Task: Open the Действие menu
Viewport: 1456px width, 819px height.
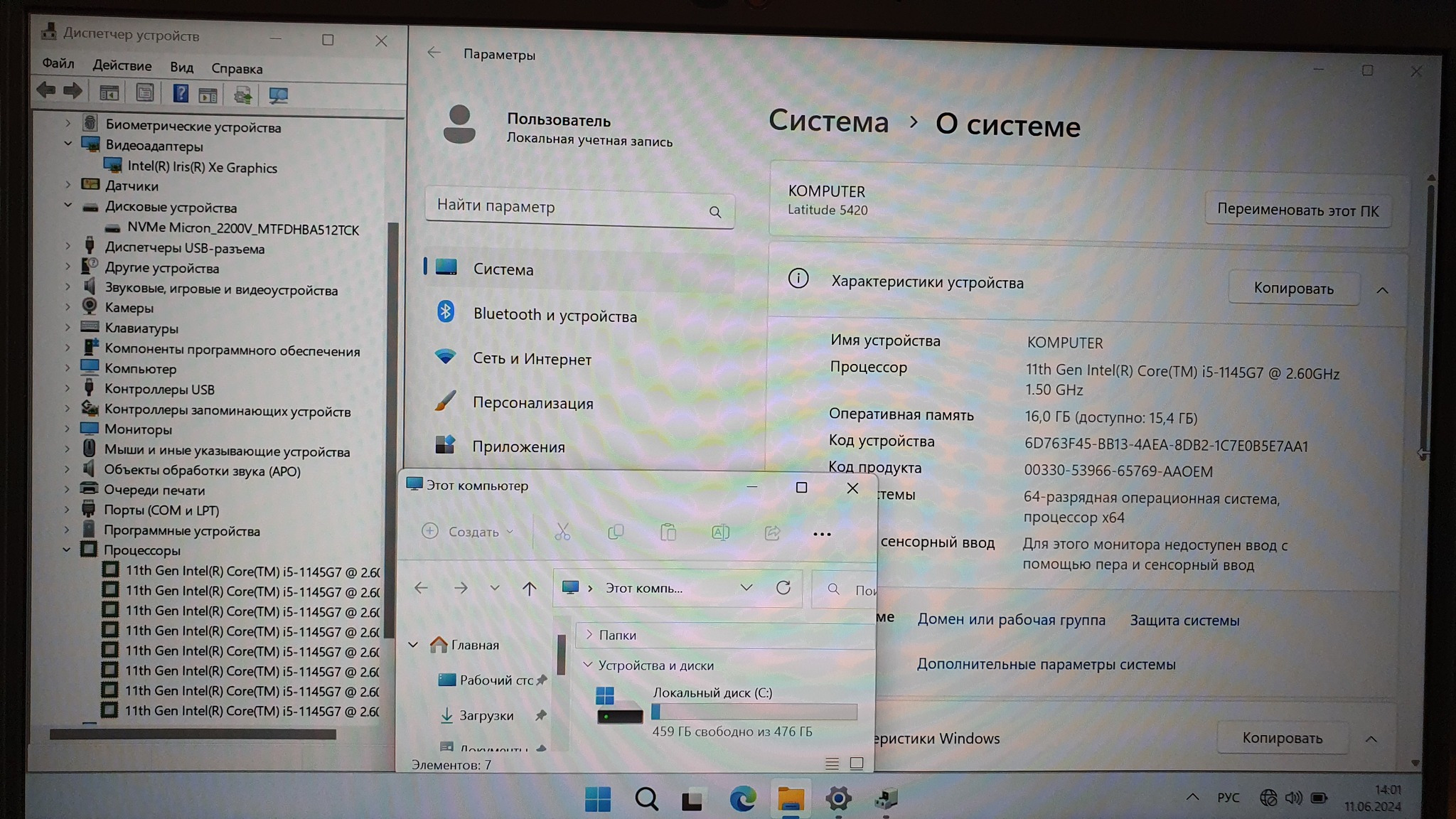Action: (x=122, y=65)
